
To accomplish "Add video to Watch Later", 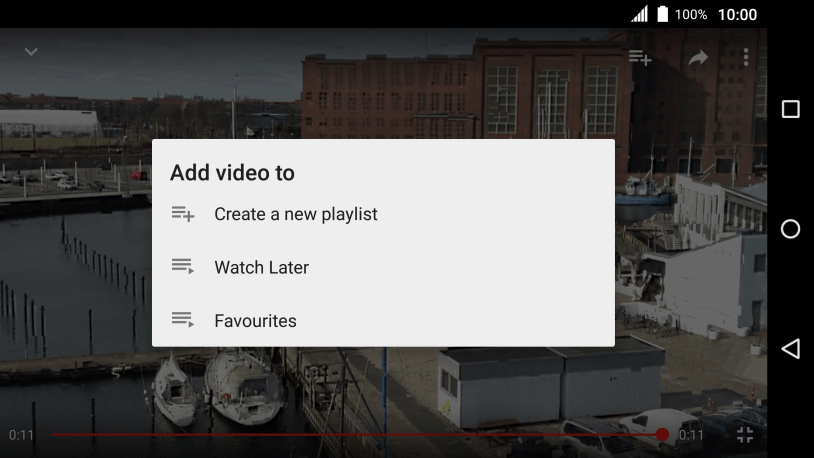I will (x=383, y=267).
